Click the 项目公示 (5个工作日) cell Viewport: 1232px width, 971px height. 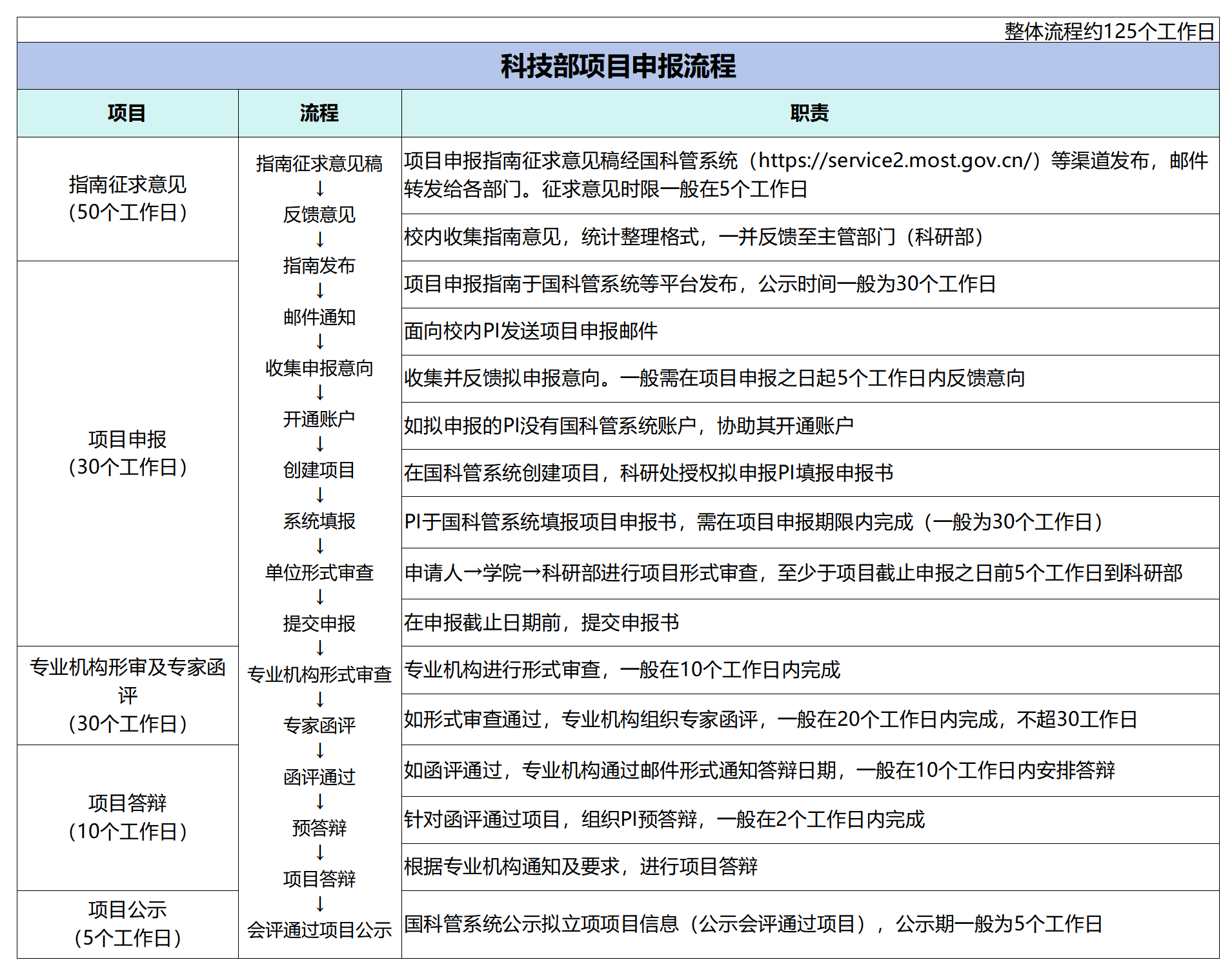click(127, 924)
